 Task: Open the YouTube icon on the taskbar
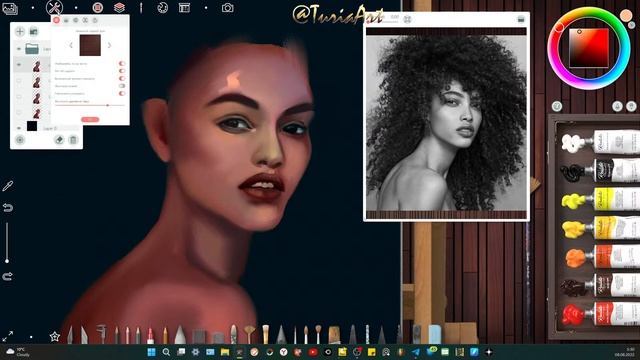tap(313, 352)
